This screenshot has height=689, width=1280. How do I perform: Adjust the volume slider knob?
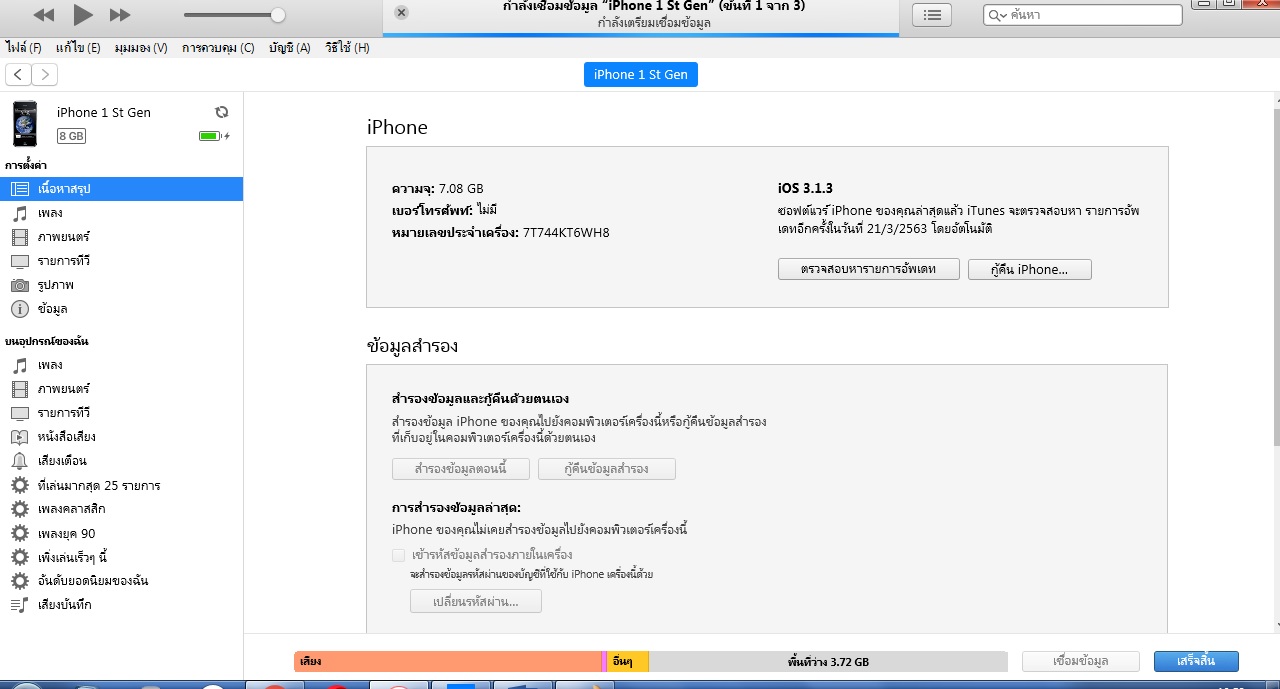[x=278, y=15]
